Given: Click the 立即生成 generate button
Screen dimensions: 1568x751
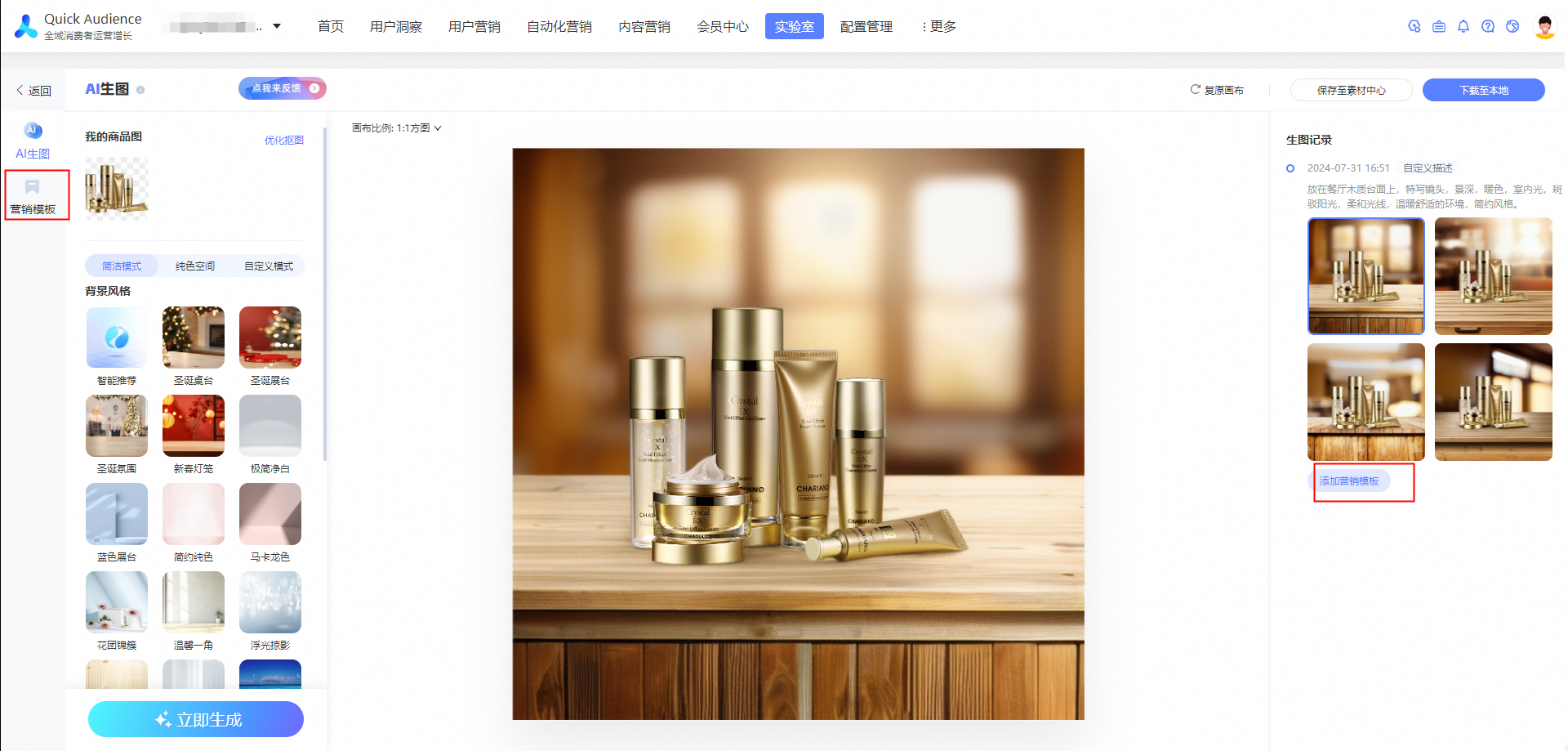Looking at the screenshot, I should coord(196,719).
